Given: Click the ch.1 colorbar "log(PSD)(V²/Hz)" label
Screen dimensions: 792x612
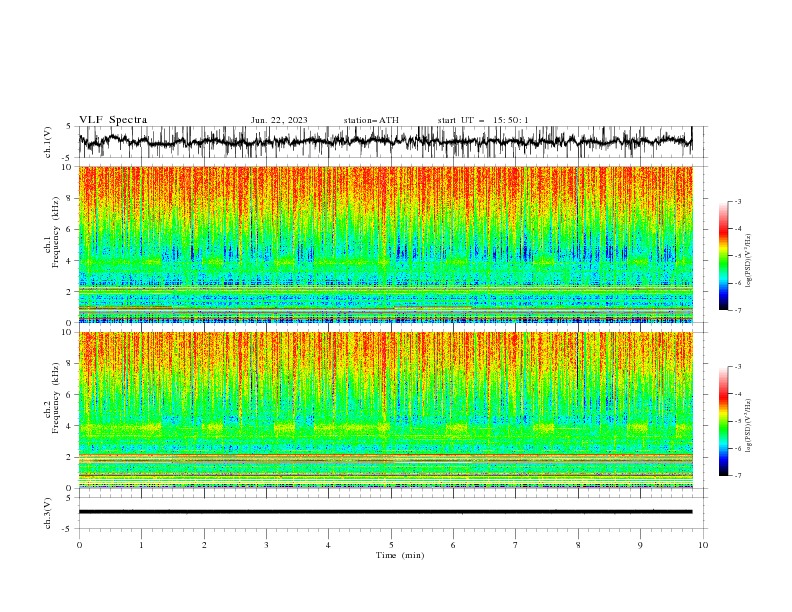Looking at the screenshot, I should [748, 261].
